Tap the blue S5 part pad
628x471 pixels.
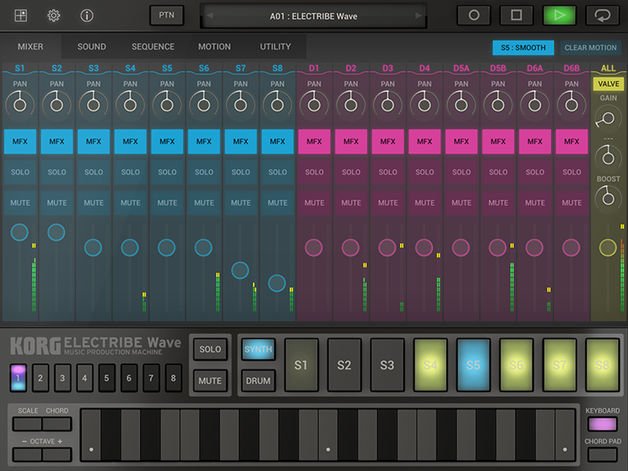click(473, 365)
